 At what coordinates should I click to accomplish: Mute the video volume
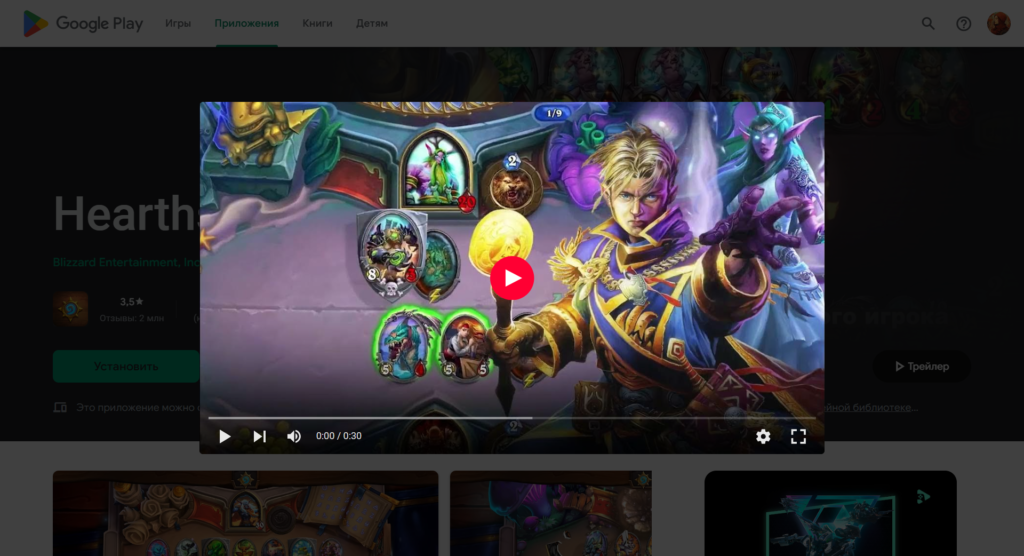click(x=294, y=436)
